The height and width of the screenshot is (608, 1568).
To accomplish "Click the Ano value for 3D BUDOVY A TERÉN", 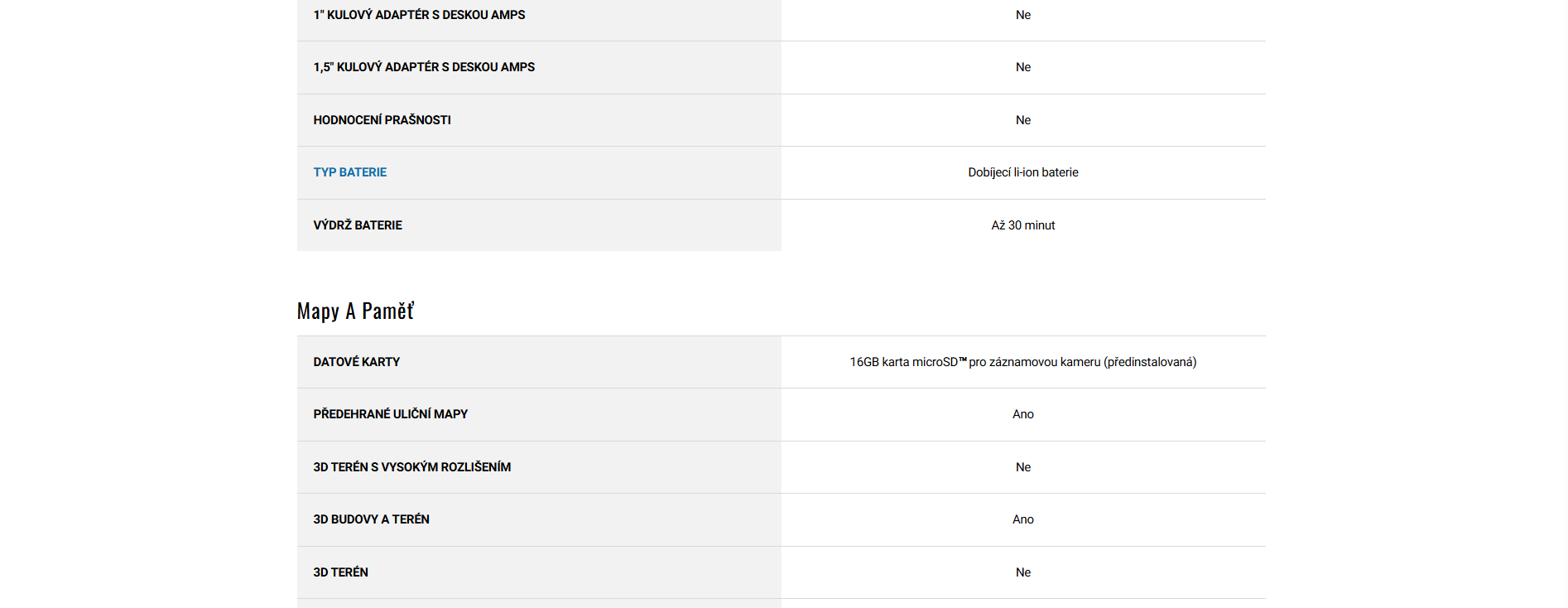I will coord(1022,519).
